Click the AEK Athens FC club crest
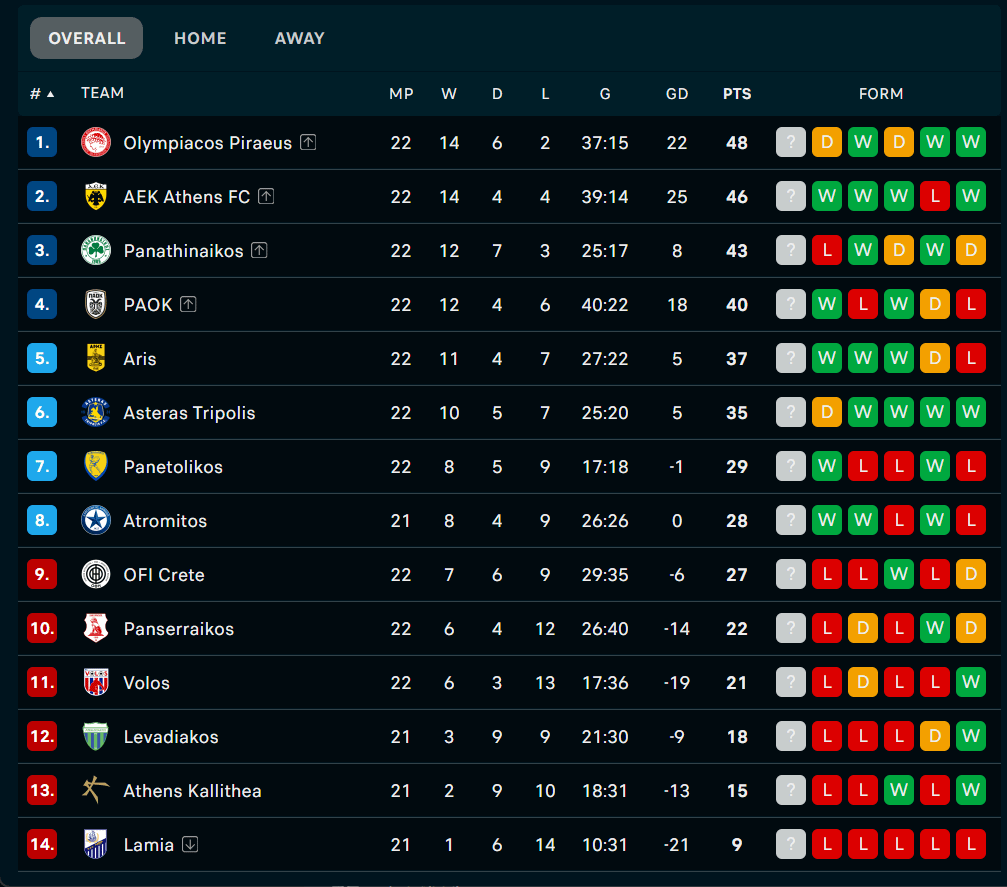 pyautogui.click(x=96, y=196)
